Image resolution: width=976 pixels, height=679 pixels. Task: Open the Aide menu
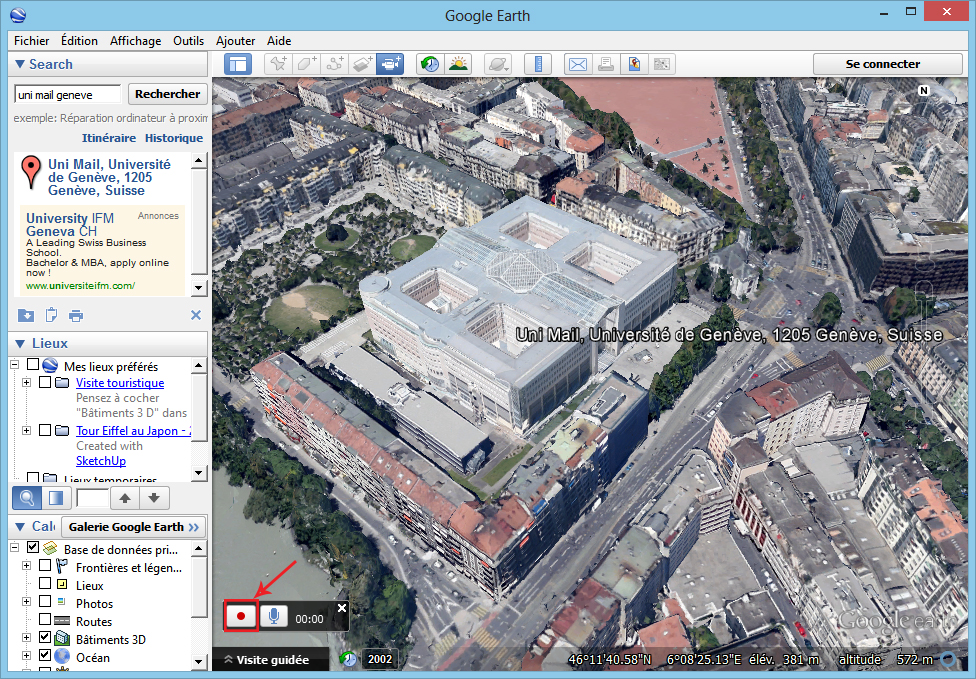pyautogui.click(x=279, y=40)
